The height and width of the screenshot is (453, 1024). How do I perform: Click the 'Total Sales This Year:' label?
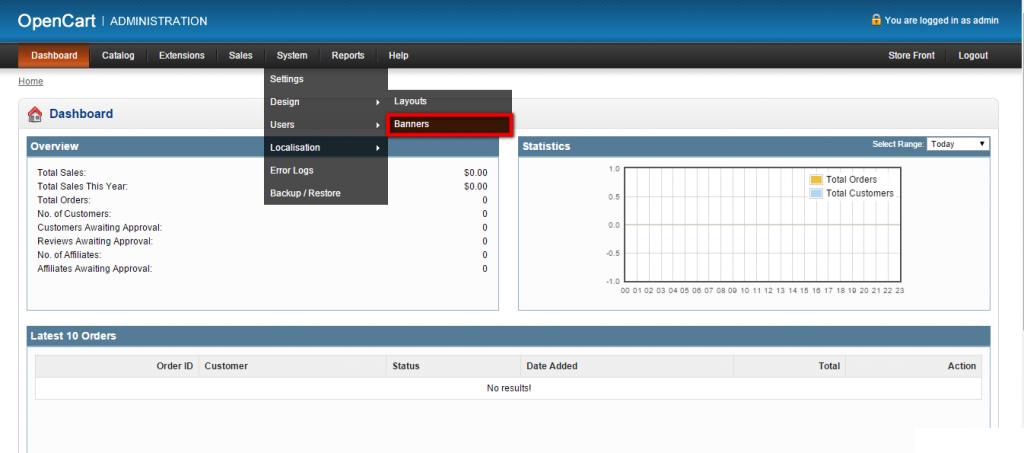(x=82, y=186)
